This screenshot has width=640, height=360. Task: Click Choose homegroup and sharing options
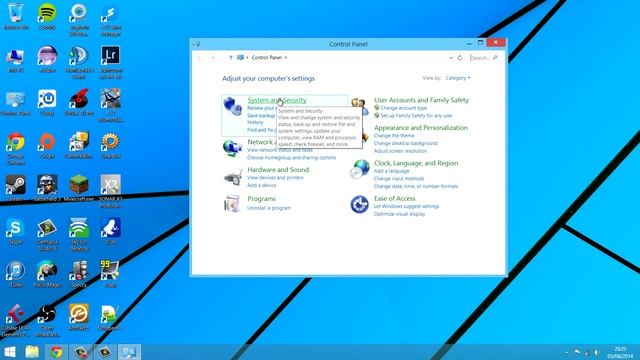[291, 158]
